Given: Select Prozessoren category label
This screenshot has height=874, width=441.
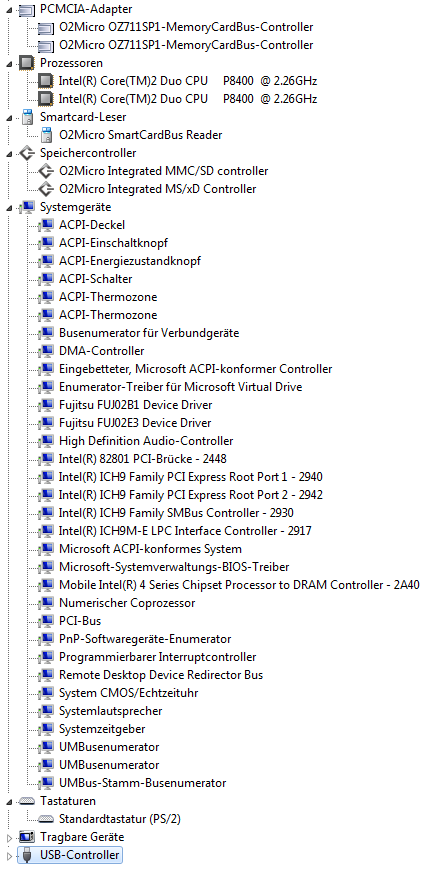Looking at the screenshot, I should (x=71, y=64).
